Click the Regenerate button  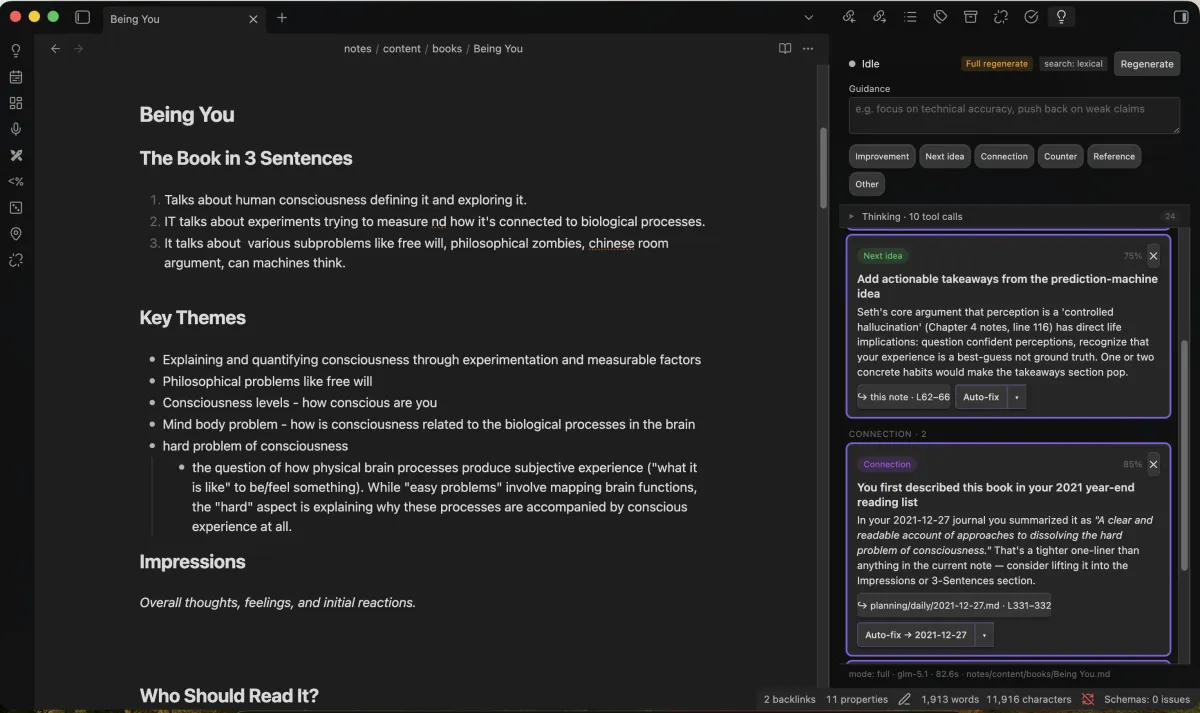1147,64
